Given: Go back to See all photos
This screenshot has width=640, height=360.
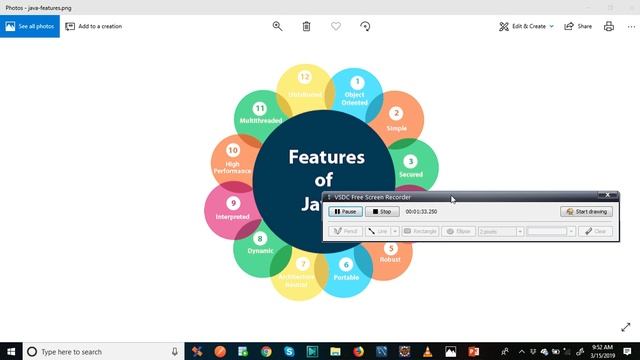Looking at the screenshot, I should pos(30,26).
